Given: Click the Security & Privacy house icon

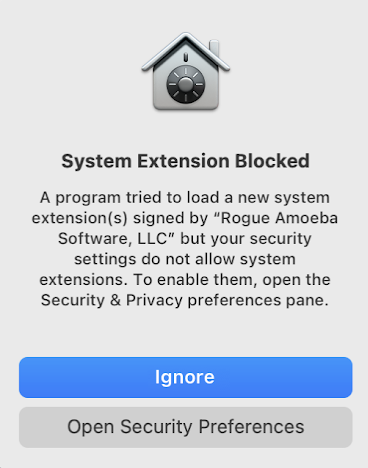Looking at the screenshot, I should 186,71.
